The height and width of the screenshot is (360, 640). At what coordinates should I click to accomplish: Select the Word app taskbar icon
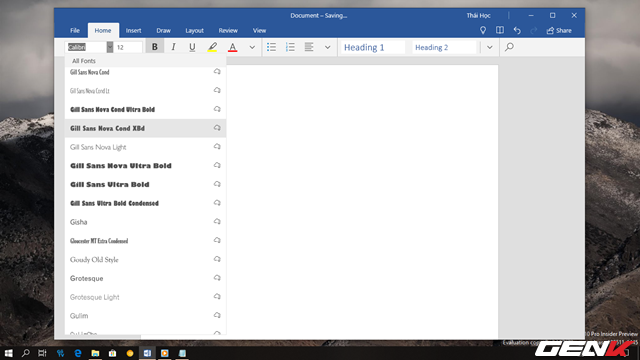pyautogui.click(x=147, y=353)
